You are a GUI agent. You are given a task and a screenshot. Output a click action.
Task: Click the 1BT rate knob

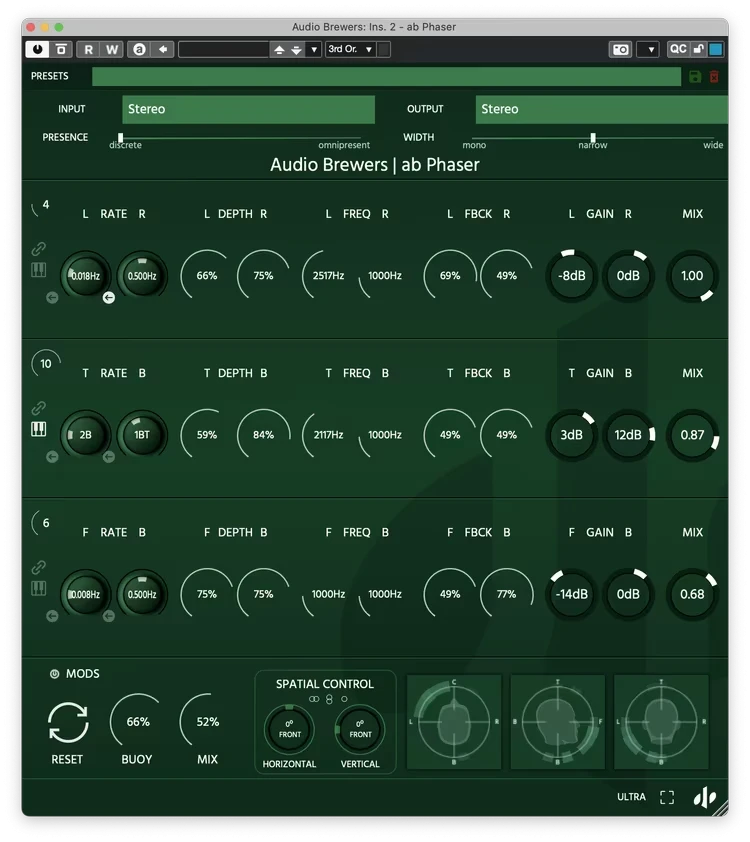(142, 434)
